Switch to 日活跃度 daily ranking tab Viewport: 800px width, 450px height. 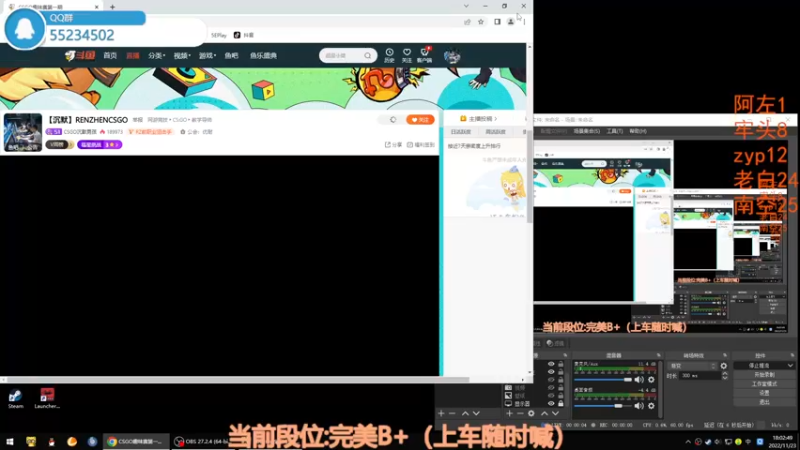click(x=460, y=132)
